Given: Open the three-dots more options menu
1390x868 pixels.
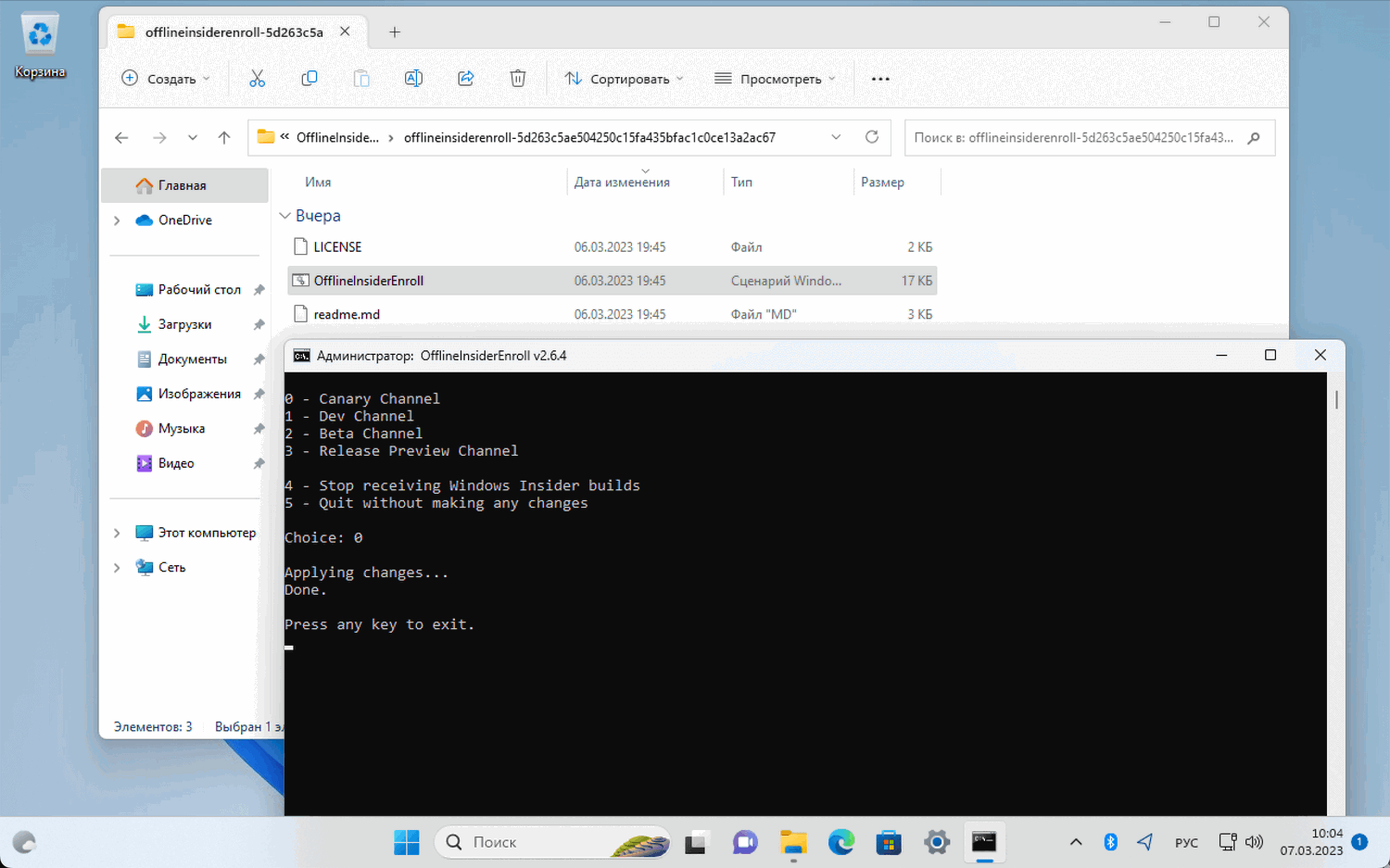Looking at the screenshot, I should [x=880, y=79].
